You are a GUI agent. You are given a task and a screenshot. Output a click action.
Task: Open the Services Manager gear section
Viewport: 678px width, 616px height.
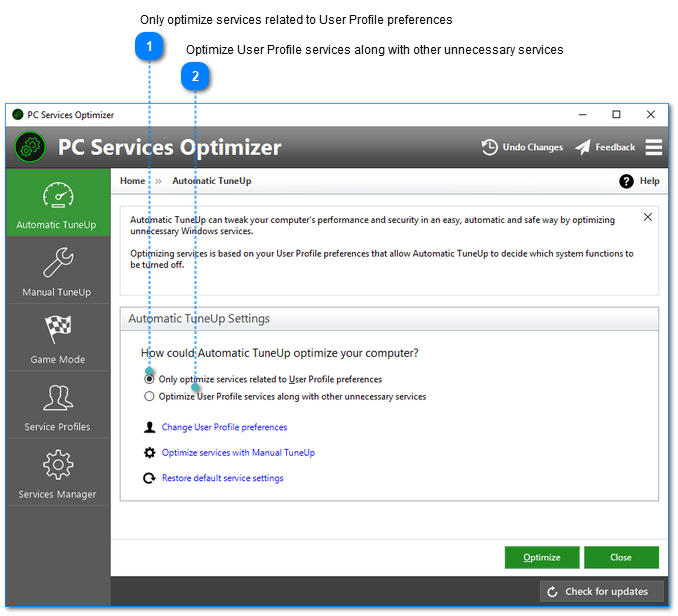(56, 473)
